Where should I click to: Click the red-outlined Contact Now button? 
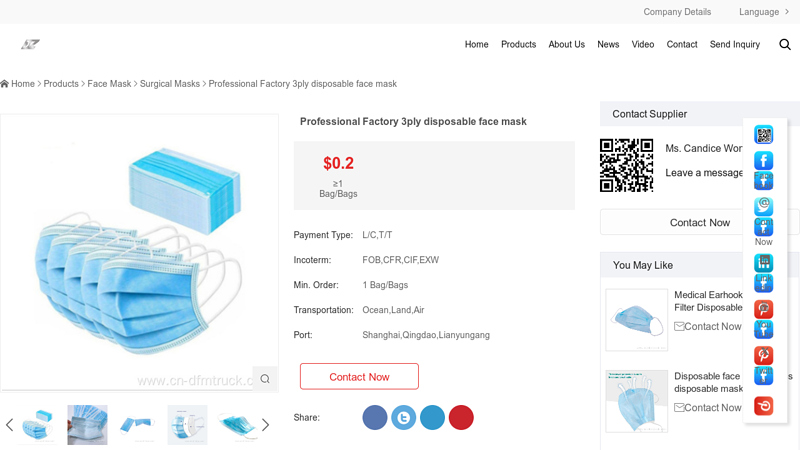click(359, 377)
